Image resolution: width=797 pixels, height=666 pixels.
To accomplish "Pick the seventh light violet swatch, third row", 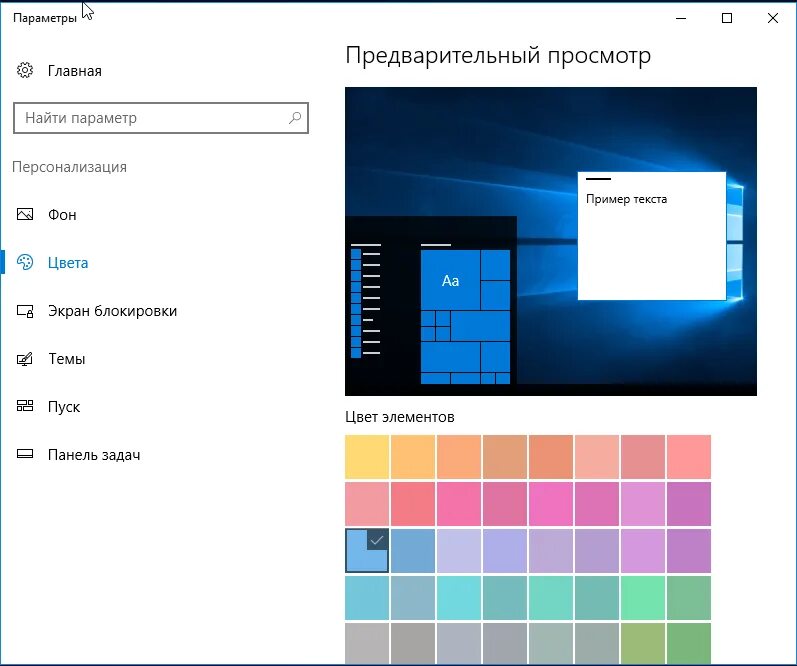I will pos(643,551).
